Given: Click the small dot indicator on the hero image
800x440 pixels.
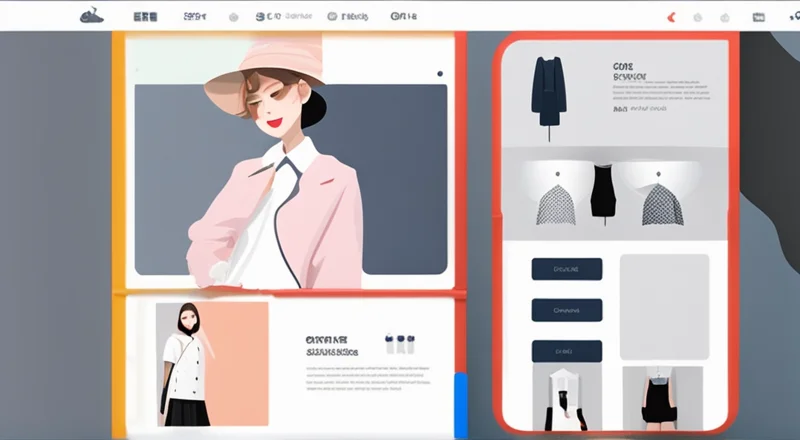Looking at the screenshot, I should (439, 73).
